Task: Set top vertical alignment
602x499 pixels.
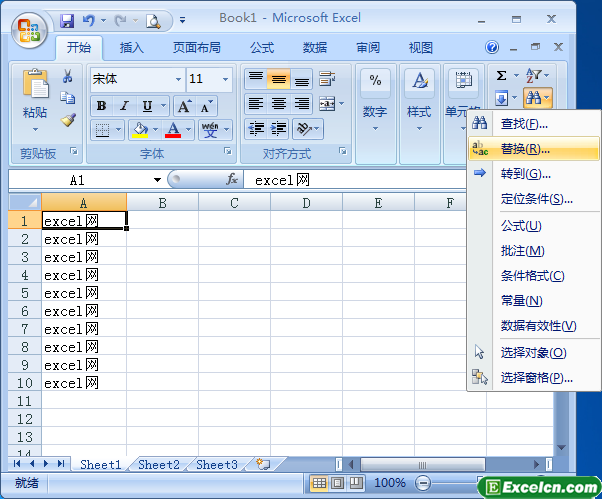Action: pyautogui.click(x=256, y=79)
